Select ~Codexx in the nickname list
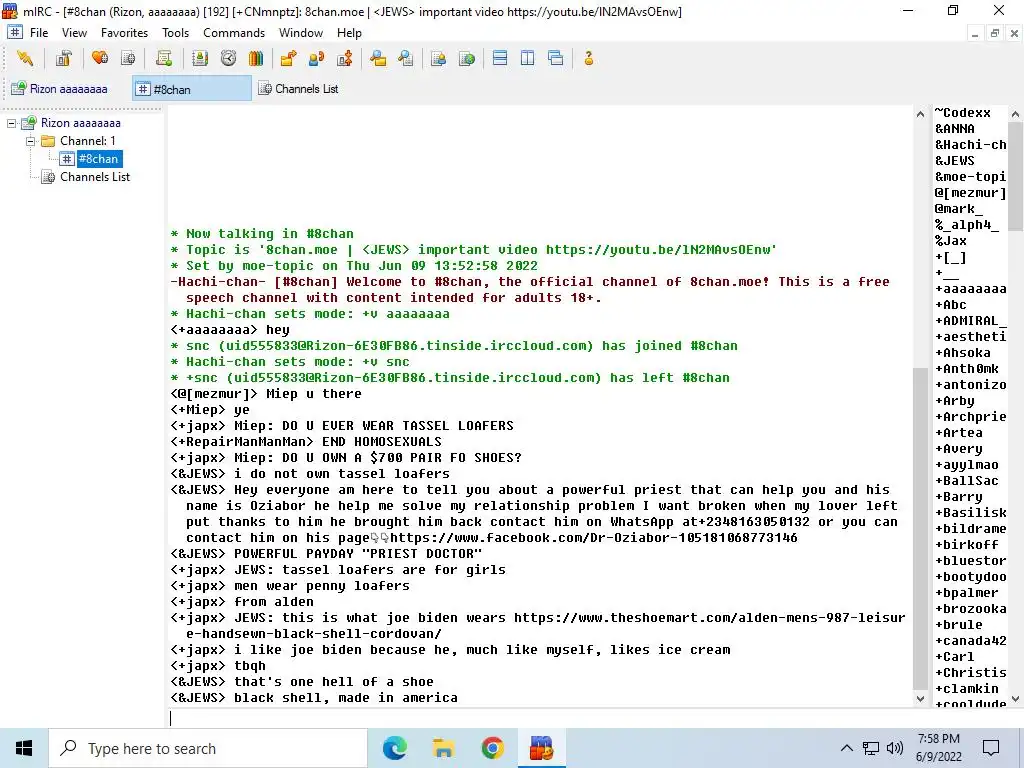The width and height of the screenshot is (1024, 768). (x=963, y=113)
